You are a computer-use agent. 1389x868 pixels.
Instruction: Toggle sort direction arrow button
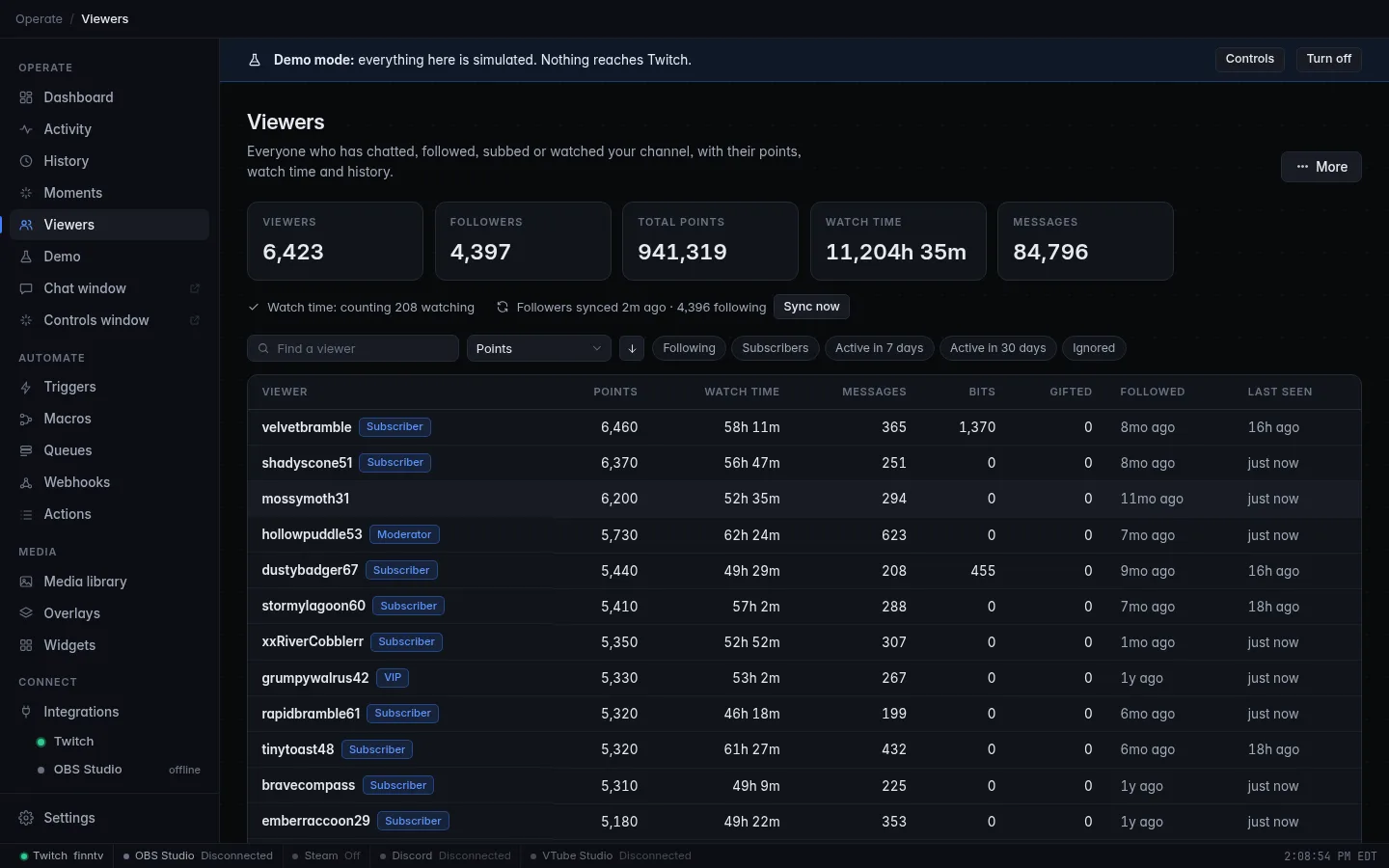[632, 348]
